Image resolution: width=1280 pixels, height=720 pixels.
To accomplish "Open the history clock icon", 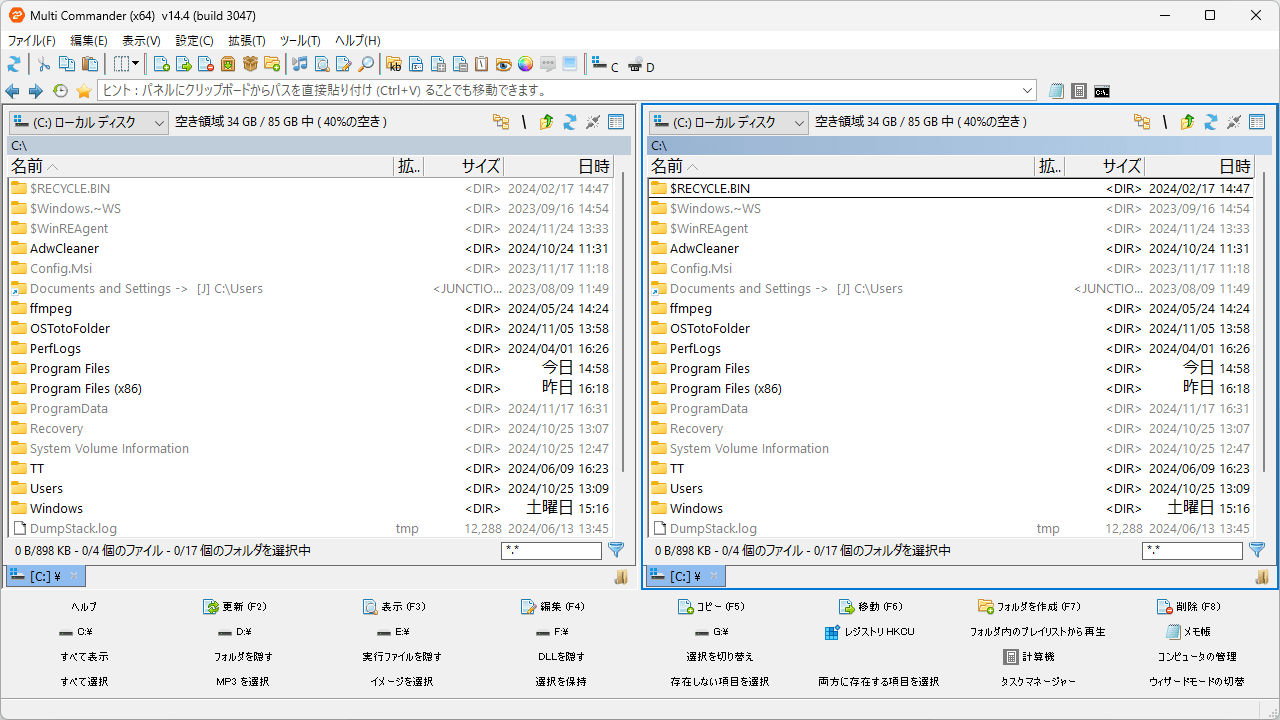I will coord(60,91).
